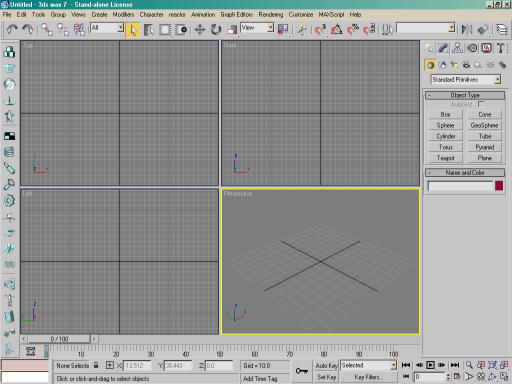Image resolution: width=512 pixels, height=384 pixels.
Task: Click the Pyramid primitive button
Action: point(485,147)
